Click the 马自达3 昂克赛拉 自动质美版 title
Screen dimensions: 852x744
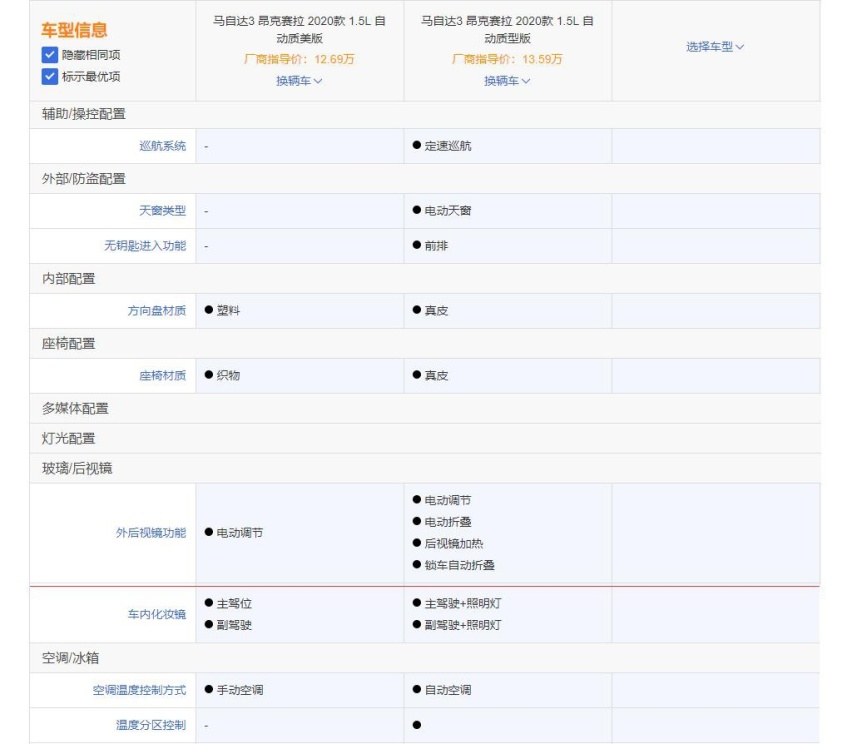pyautogui.click(x=299, y=29)
